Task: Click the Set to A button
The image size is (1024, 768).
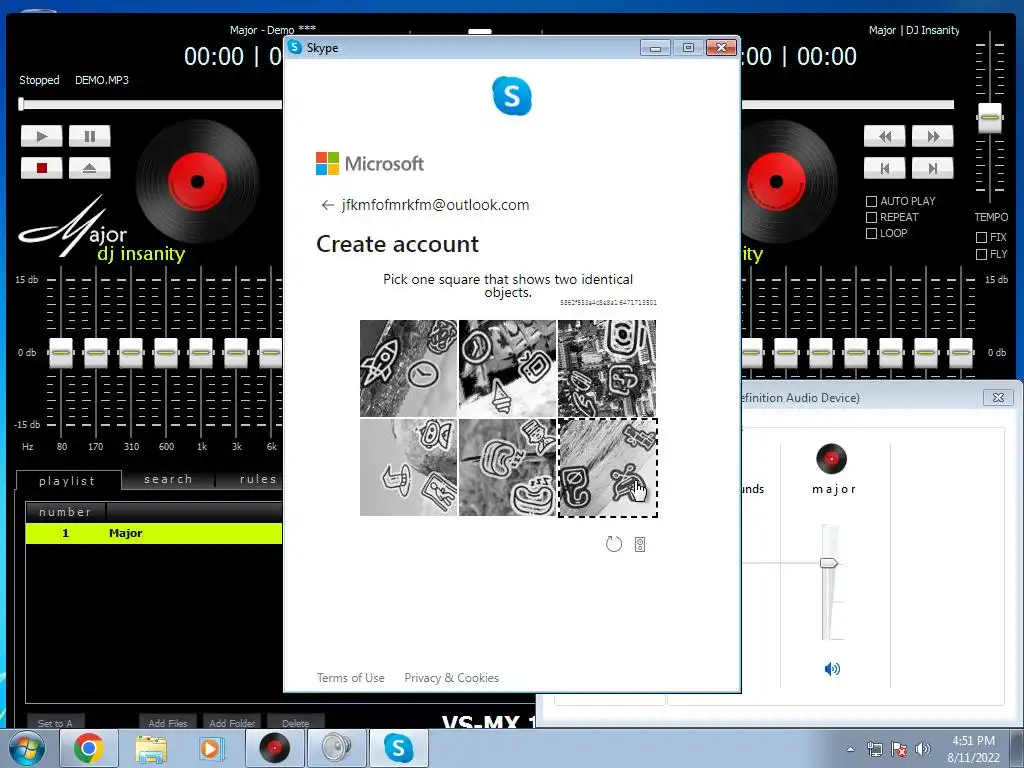Action: [x=55, y=722]
